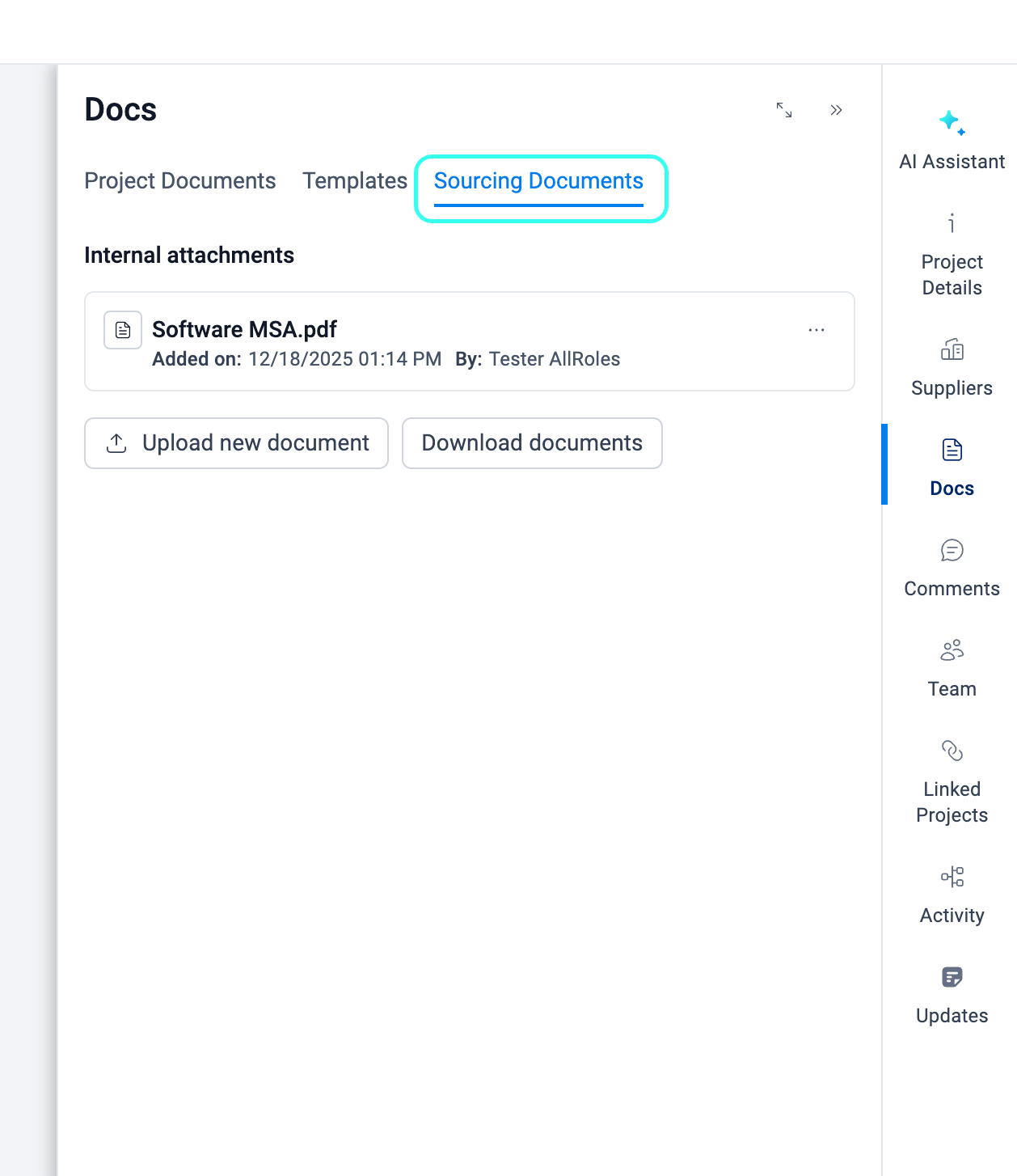Switch to the Project Documents tab
This screenshot has height=1176, width=1017.
179,181
